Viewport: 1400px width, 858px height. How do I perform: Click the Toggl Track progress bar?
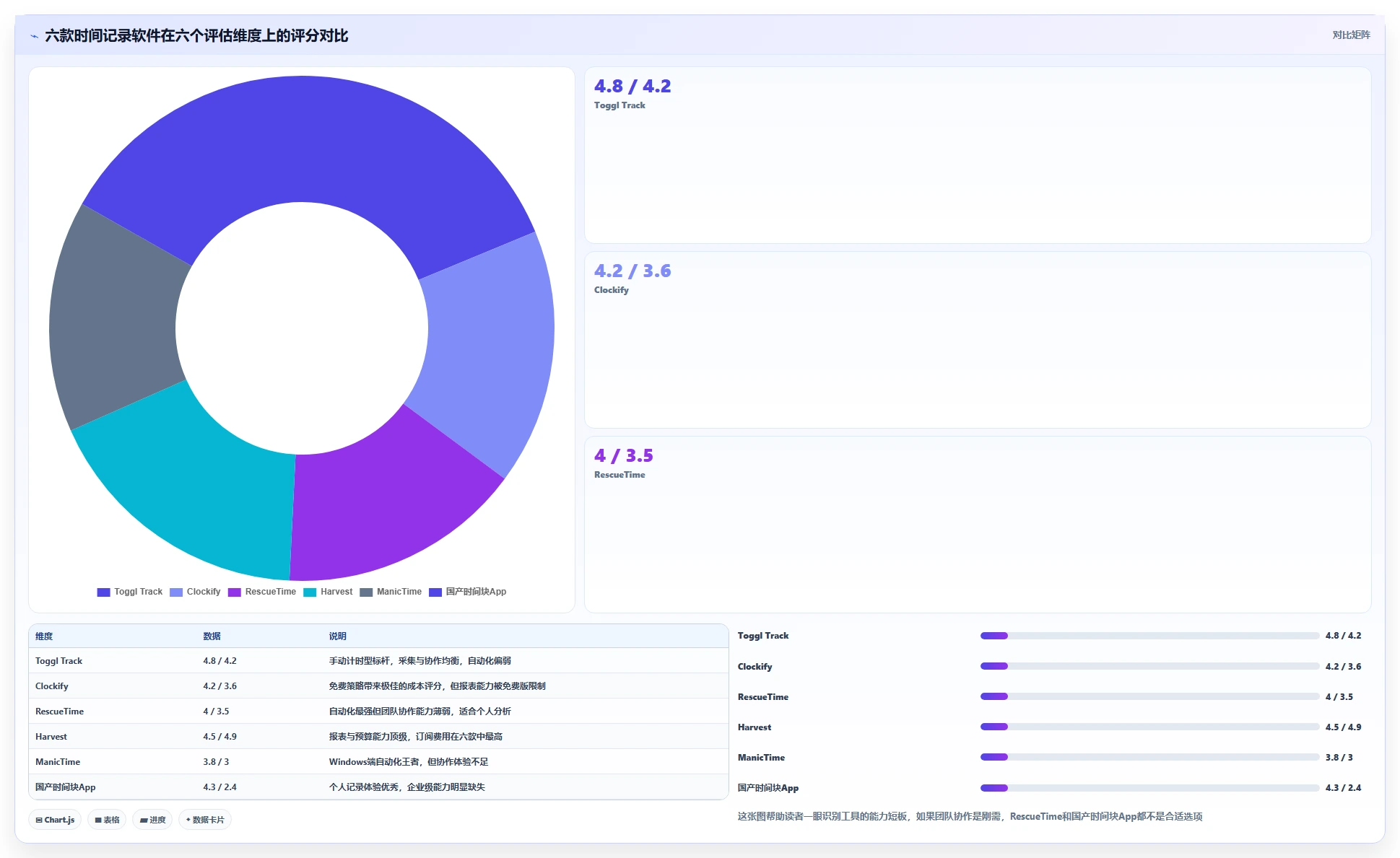tap(1149, 636)
